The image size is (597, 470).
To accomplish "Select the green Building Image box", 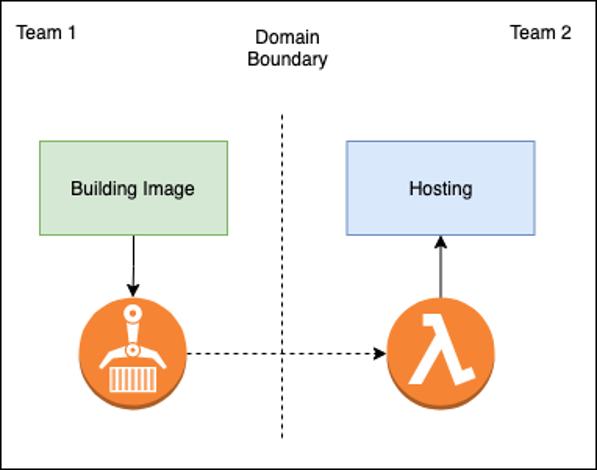I will (134, 188).
